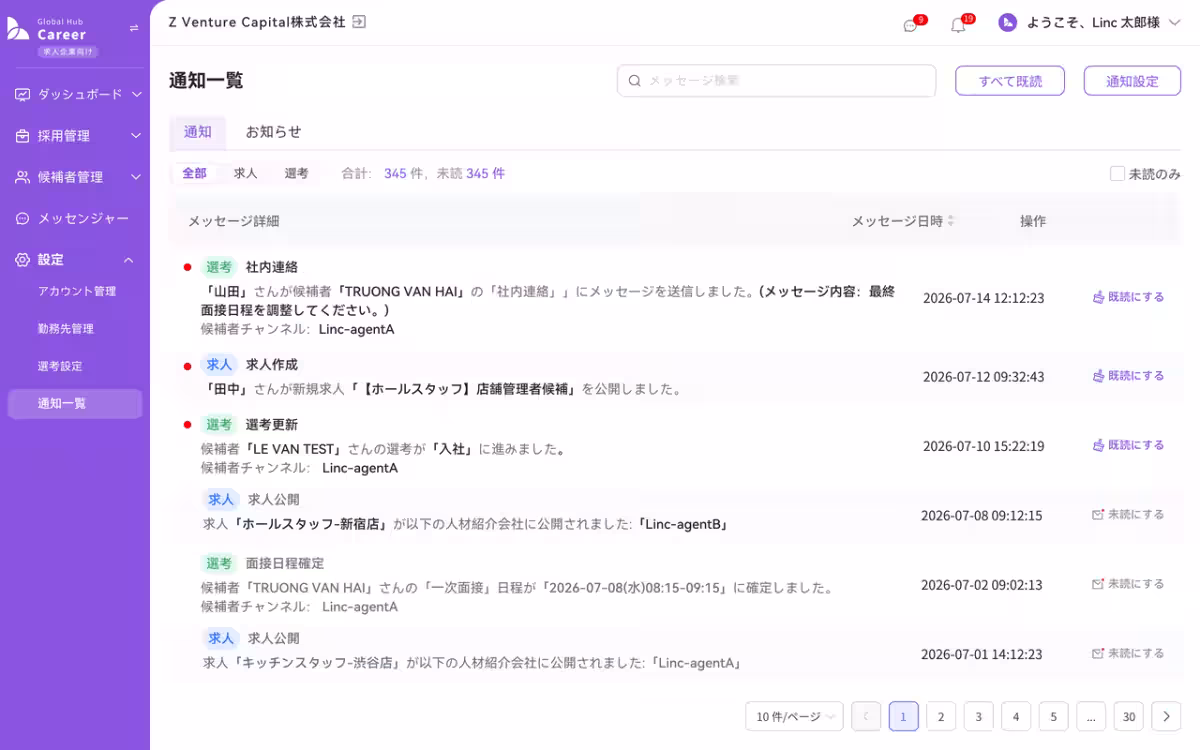Mark 求人作成 notification as read
This screenshot has width=1200, height=750.
click(x=1128, y=376)
